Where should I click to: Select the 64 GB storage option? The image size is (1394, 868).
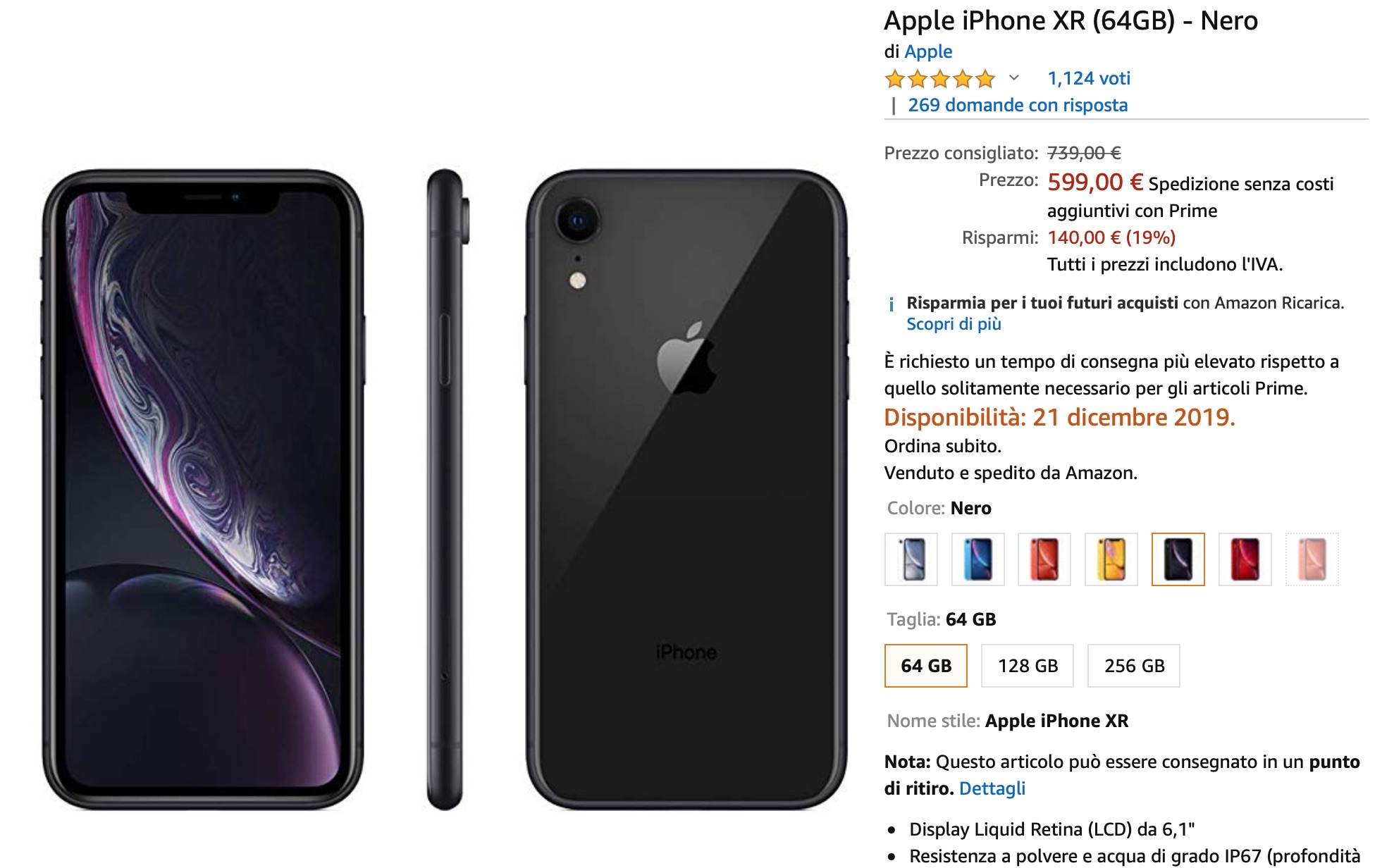[x=926, y=666]
